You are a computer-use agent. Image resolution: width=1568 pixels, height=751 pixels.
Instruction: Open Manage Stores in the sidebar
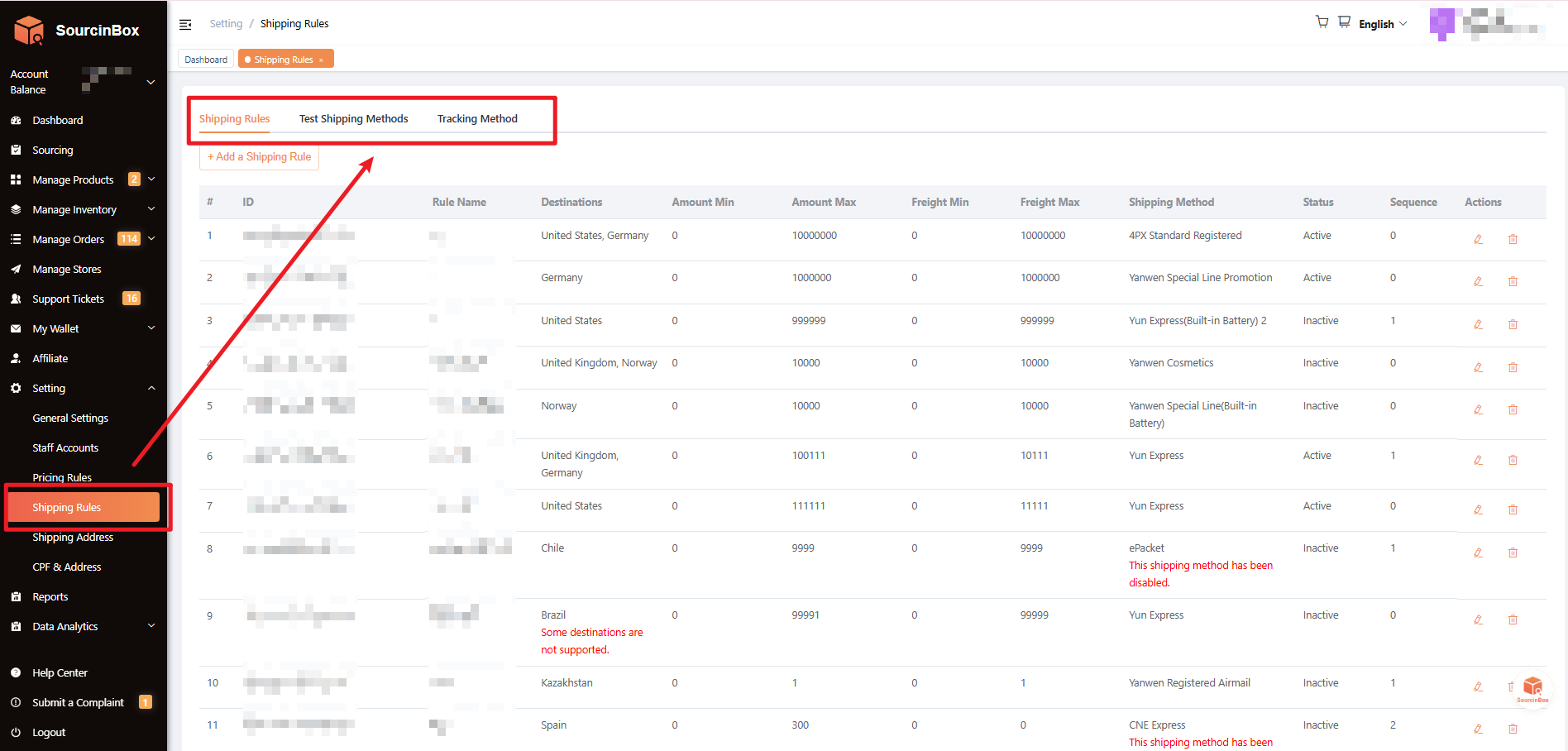(66, 269)
